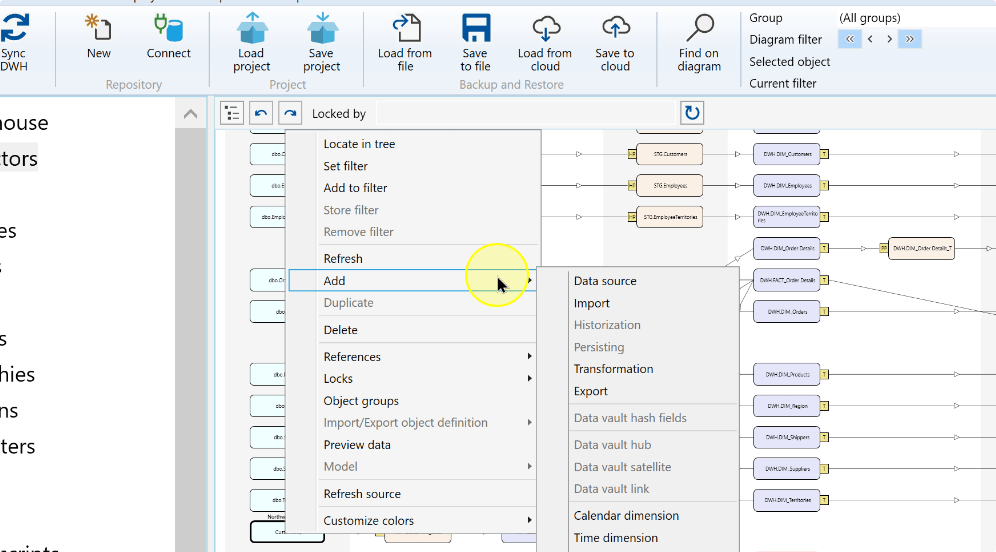Image resolution: width=996 pixels, height=552 pixels.
Task: Click the Current filter label
Action: (783, 83)
